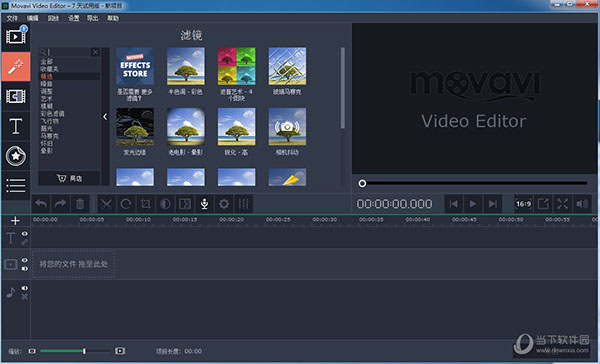The height and width of the screenshot is (364, 600).
Task: Open the 帮助 menu
Action: (x=113, y=18)
